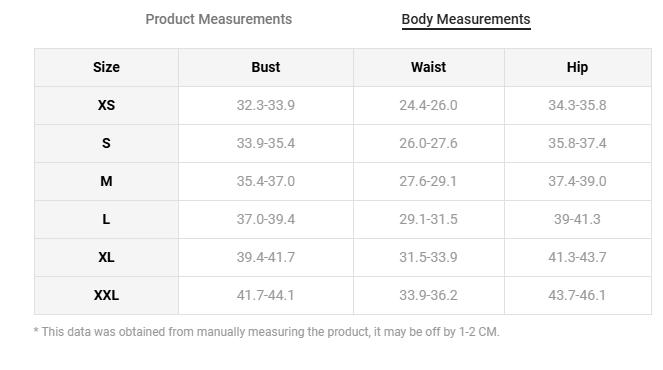Click the XXL hip value 43.7-46.1
This screenshot has height=370, width=663.
tap(577, 295)
